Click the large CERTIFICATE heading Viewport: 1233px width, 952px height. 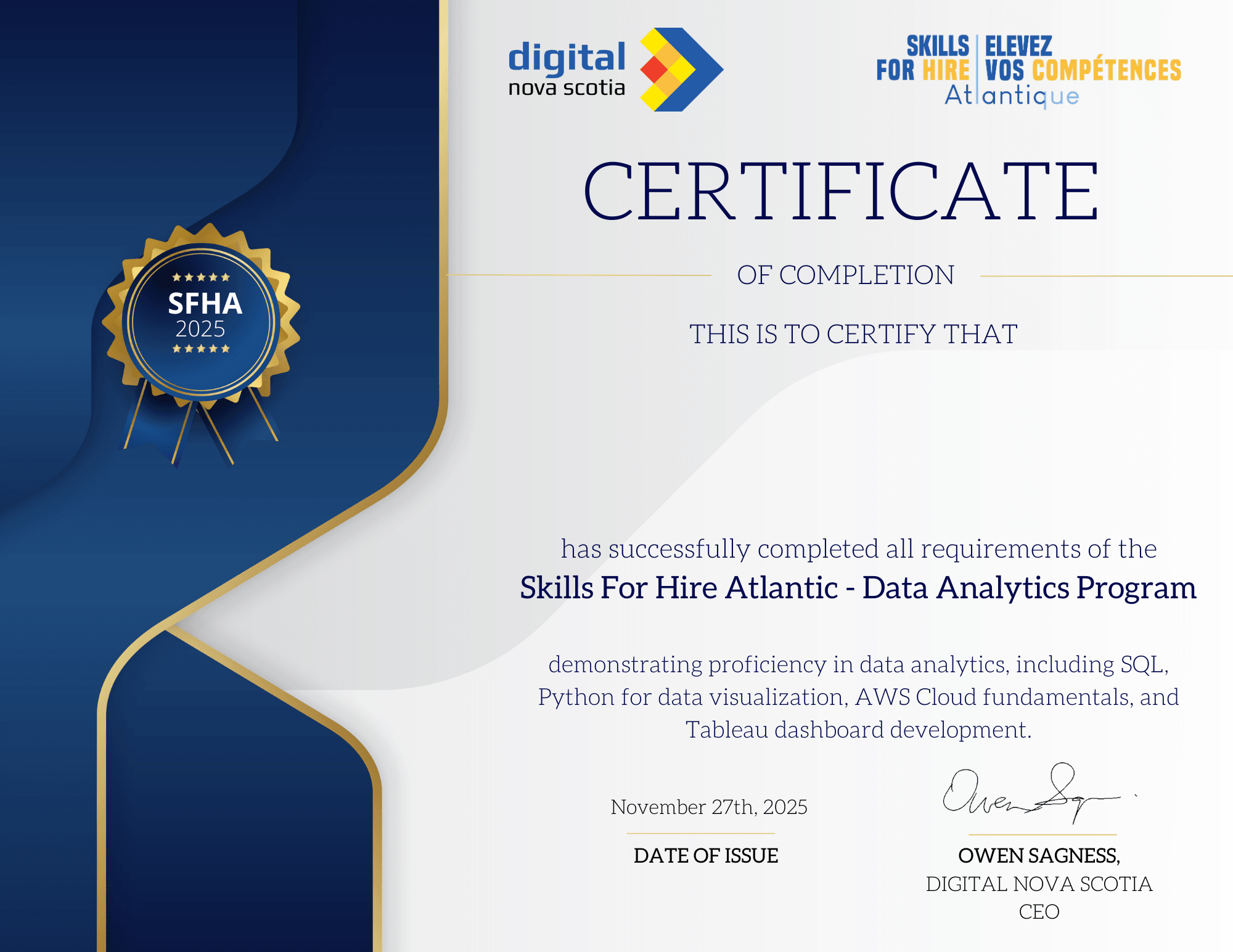[842, 190]
